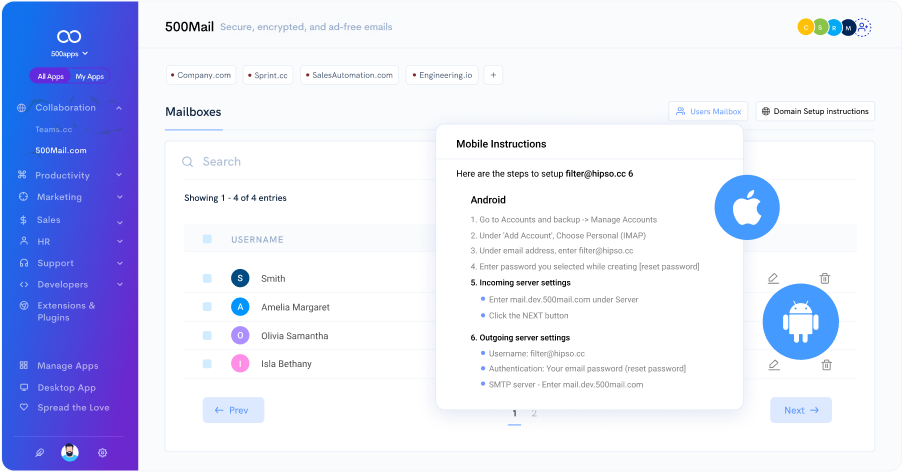Tick the checkbox next to Smith
The image size is (903, 472).
[x=207, y=279]
